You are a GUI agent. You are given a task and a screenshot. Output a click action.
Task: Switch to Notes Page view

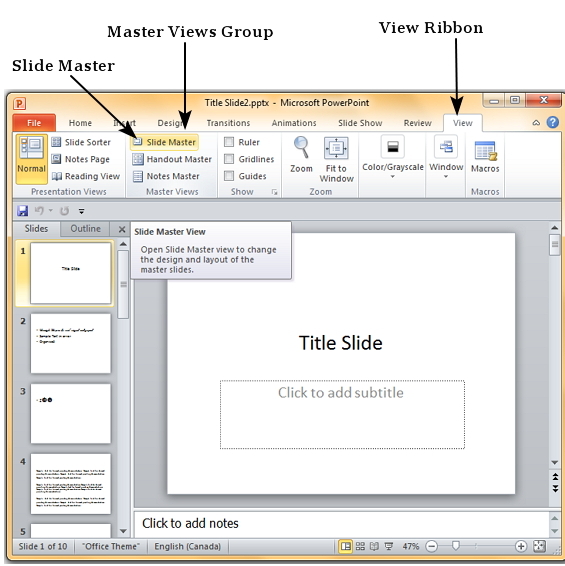[x=80, y=159]
